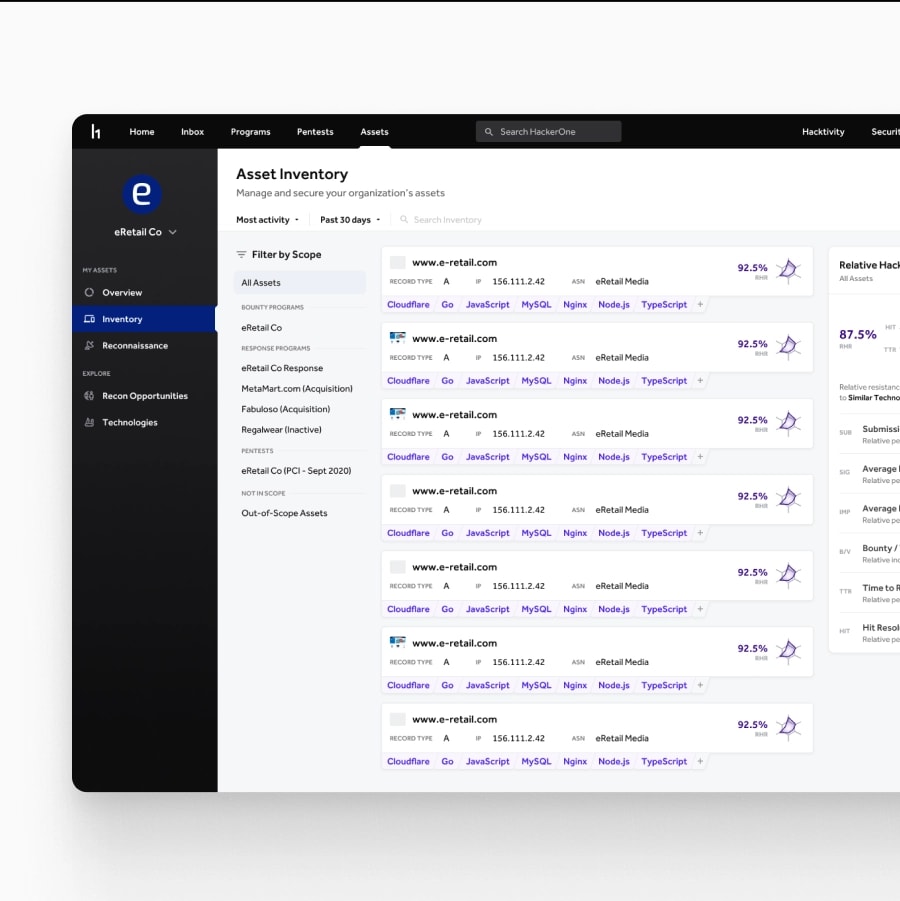
Task: Click the radar chart icon on last asset card
Action: pos(789,727)
